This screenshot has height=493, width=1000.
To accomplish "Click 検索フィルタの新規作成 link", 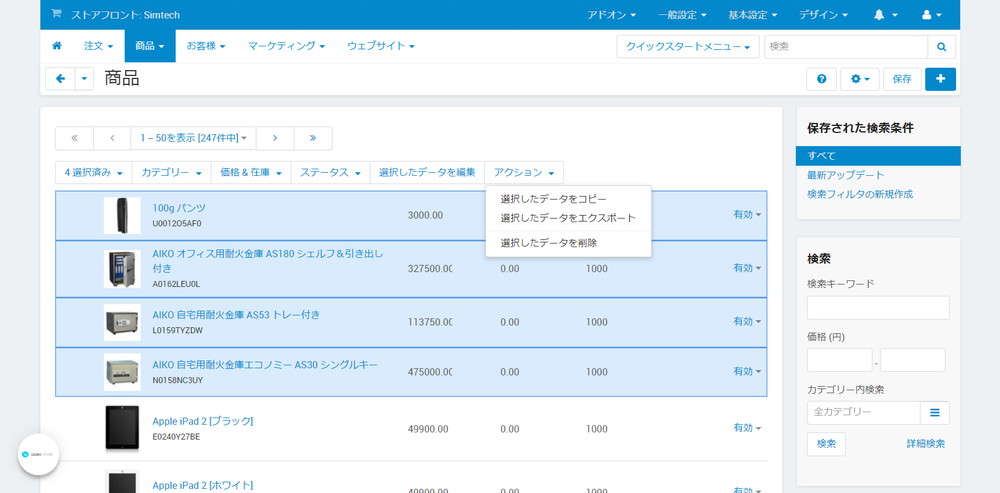I will click(860, 194).
